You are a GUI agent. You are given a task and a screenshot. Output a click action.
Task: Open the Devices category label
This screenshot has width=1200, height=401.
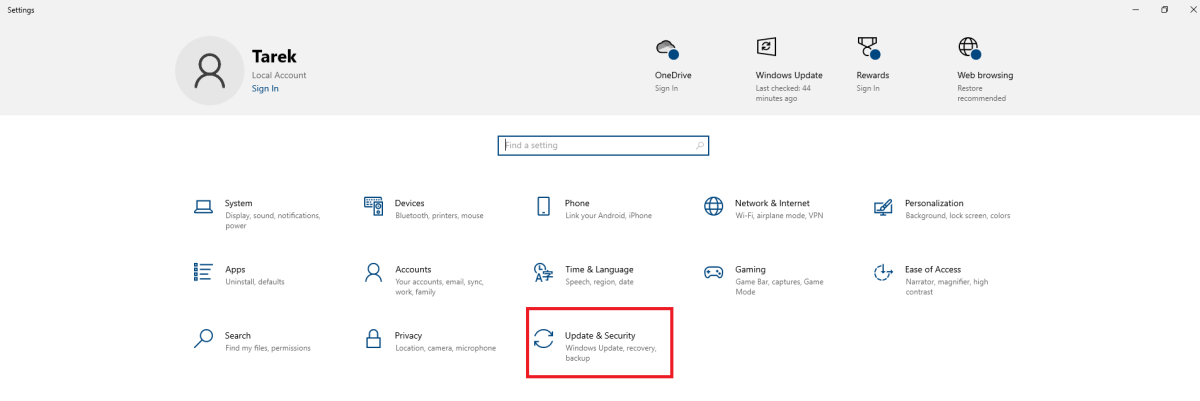point(410,203)
